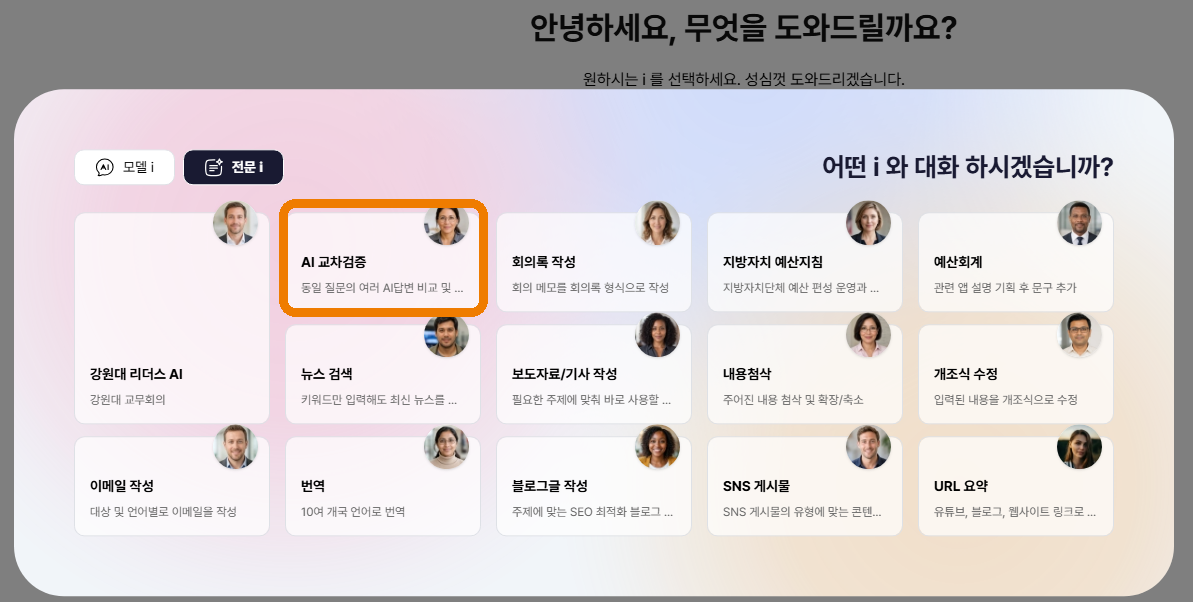Click the URL 요약 avatar portrait
This screenshot has width=1193, height=602.
(1079, 447)
